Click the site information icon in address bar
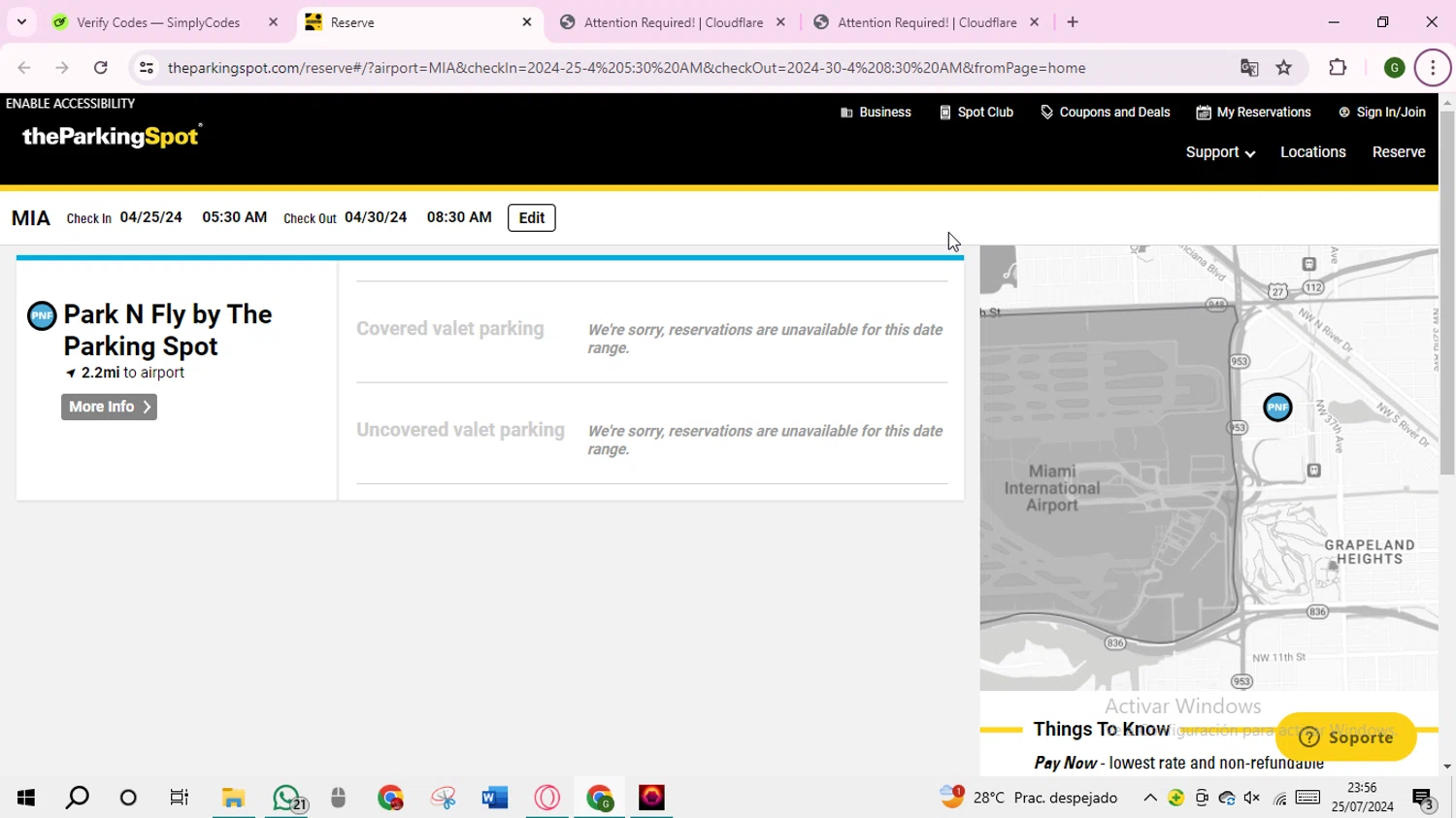1456x818 pixels. point(147,68)
